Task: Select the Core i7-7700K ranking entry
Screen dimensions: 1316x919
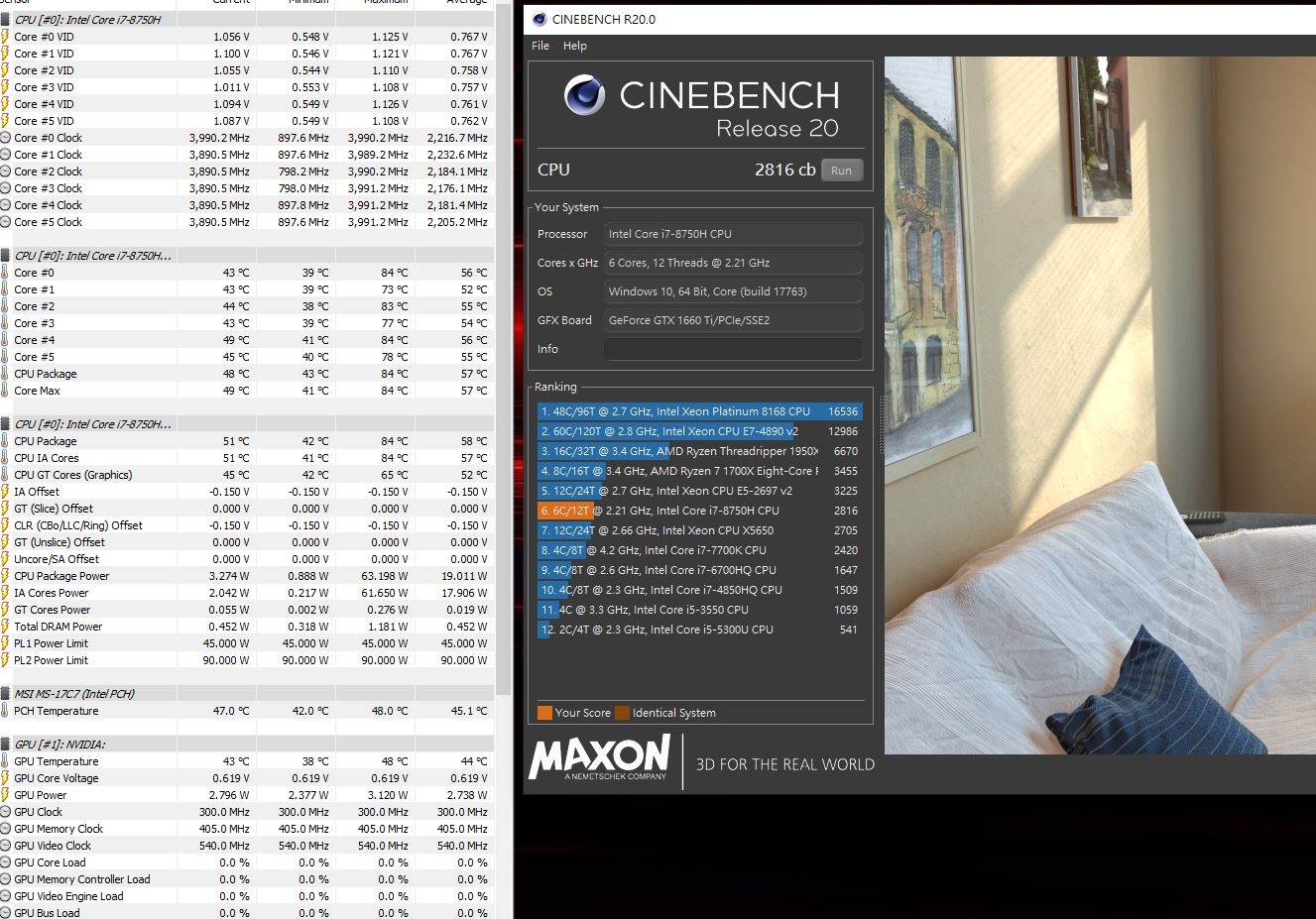Action: click(x=699, y=550)
